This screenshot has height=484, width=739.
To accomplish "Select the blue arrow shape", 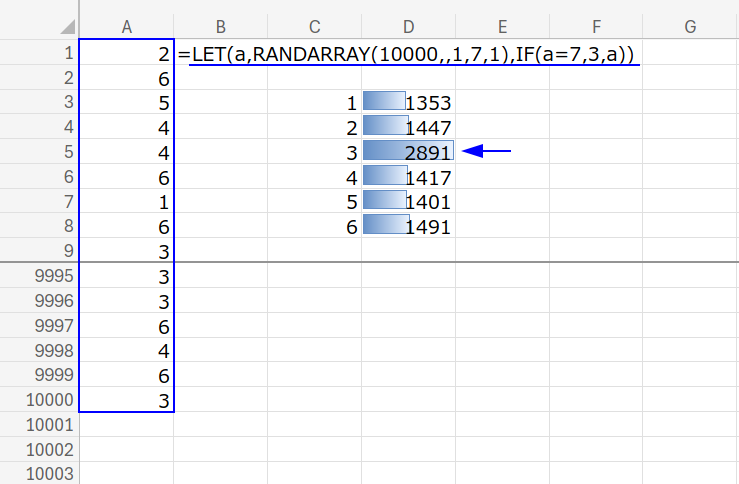I will click(489, 152).
